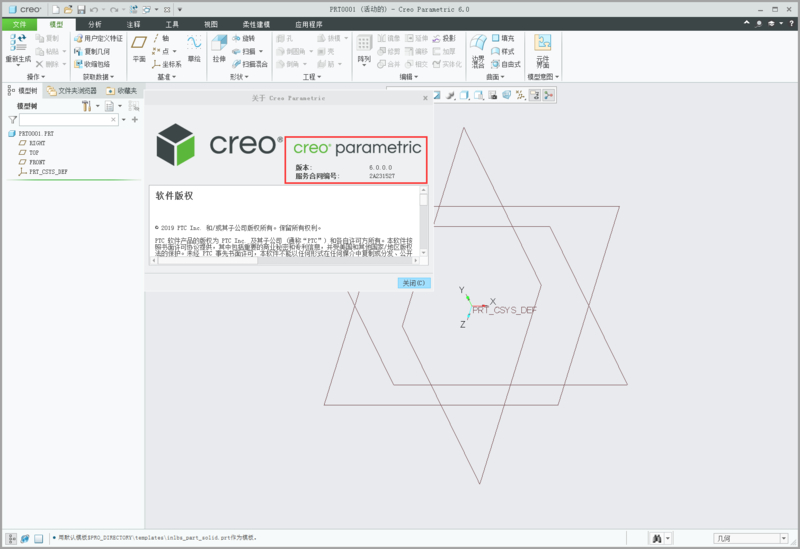Click the New file icon in quick access toolbar

[x=56, y=9]
